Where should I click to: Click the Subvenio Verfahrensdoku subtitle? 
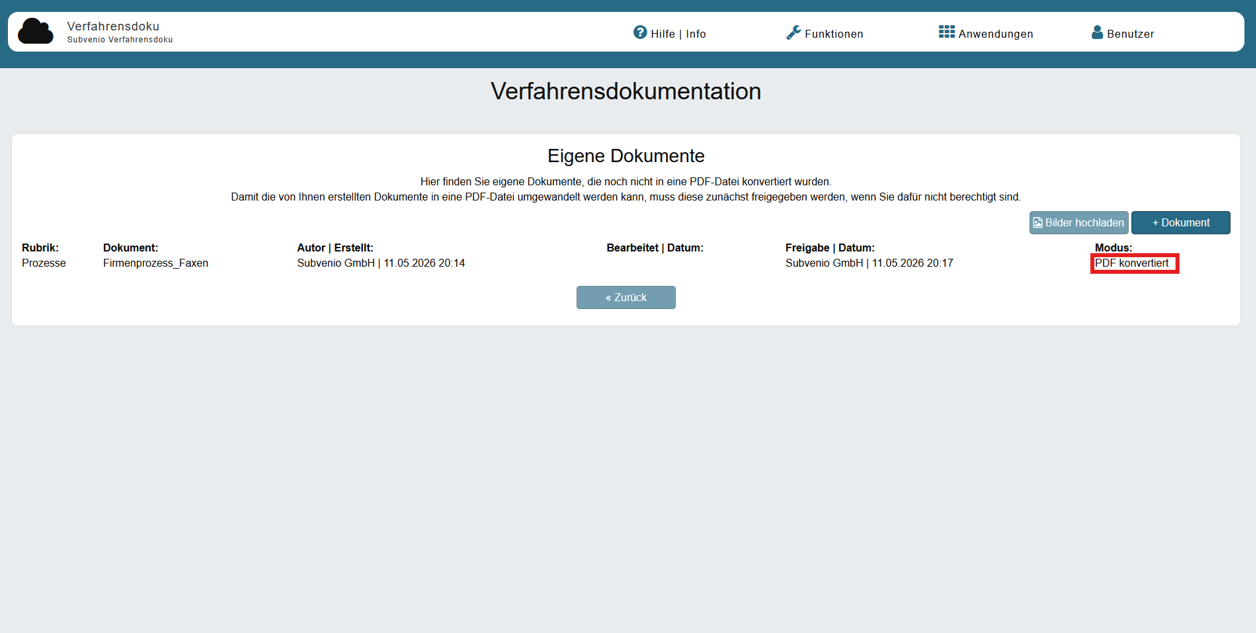(120, 40)
